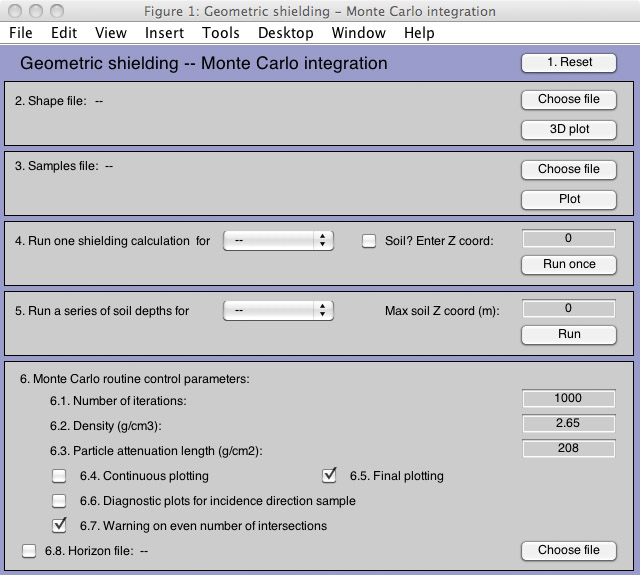Click the Max soil Z coord field
This screenshot has height=575, width=640.
click(569, 309)
